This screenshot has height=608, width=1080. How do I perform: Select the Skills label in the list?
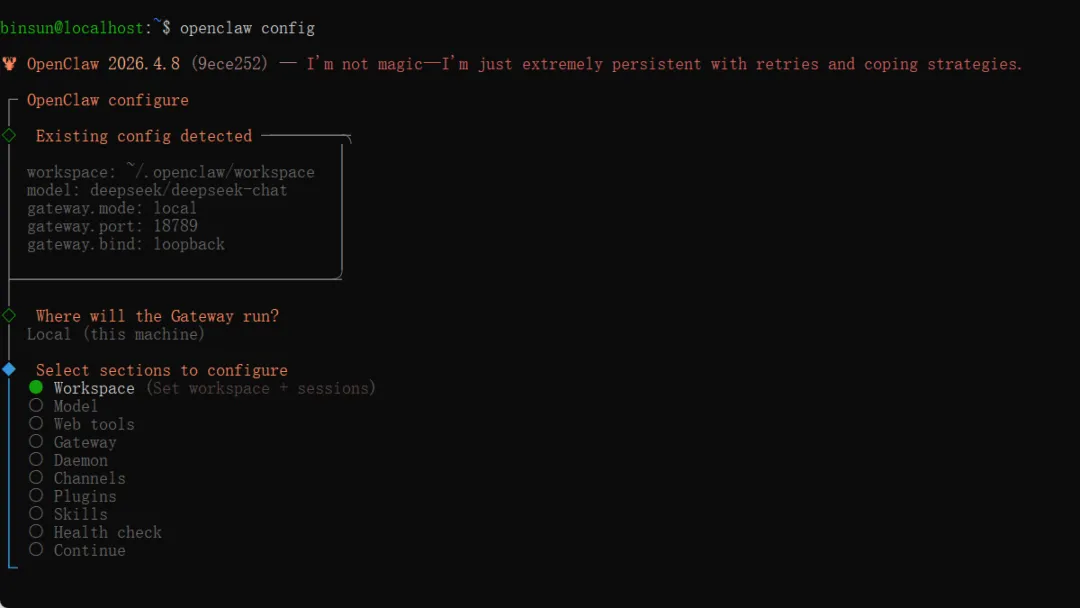81,514
